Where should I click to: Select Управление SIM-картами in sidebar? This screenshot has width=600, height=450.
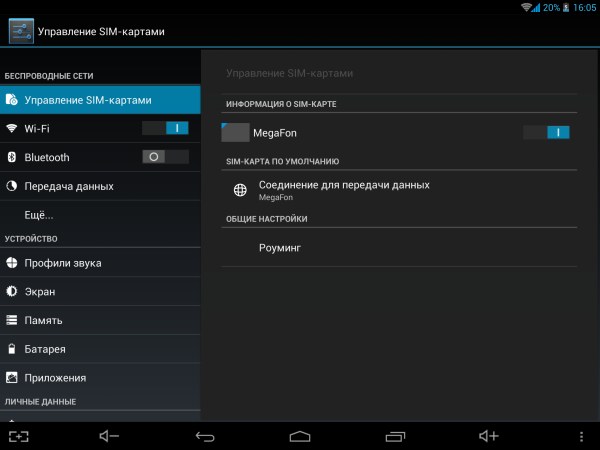(x=100, y=99)
